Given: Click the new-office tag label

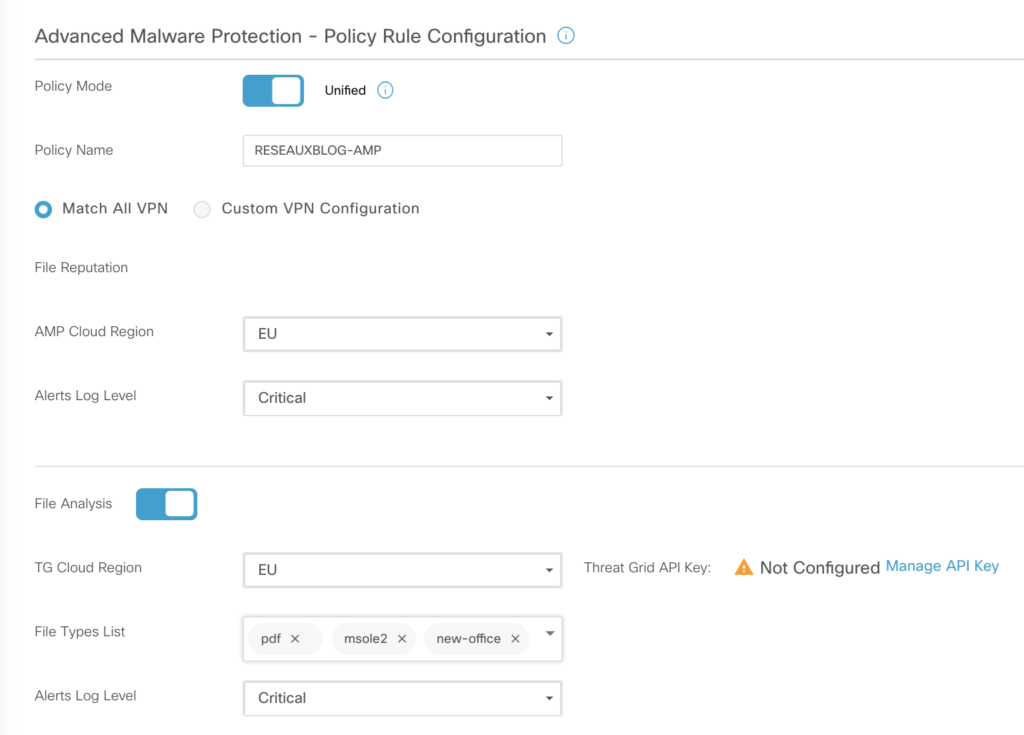Looking at the screenshot, I should [x=468, y=639].
